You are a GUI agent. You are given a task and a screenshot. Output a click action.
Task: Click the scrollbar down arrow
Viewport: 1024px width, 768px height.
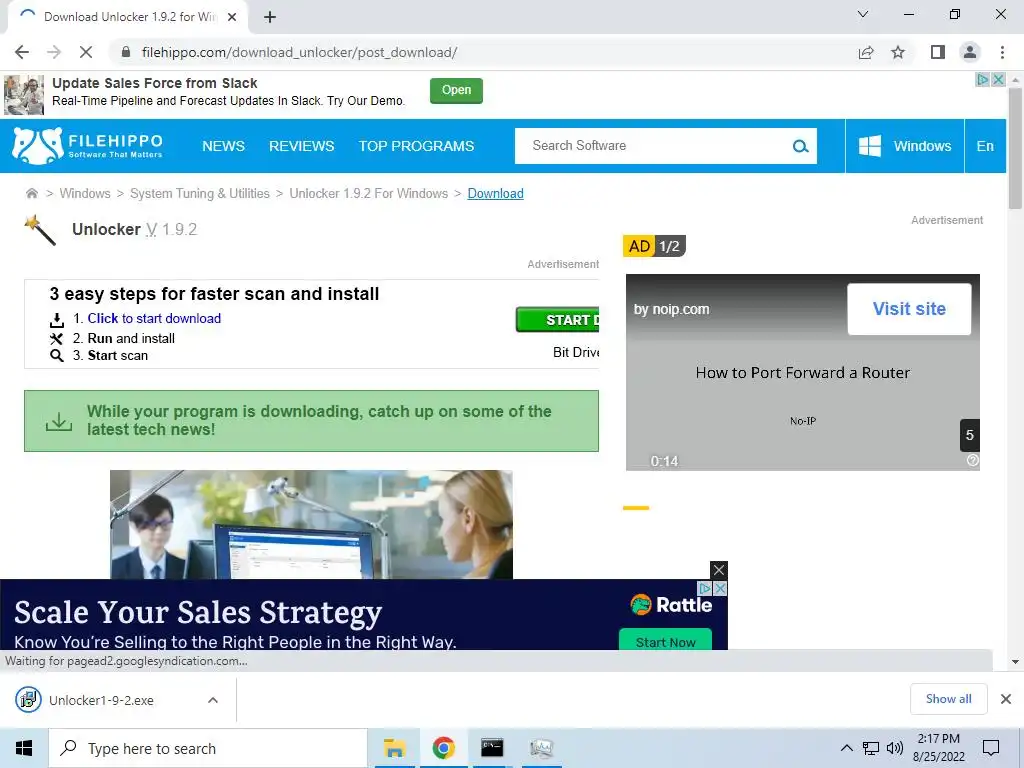click(x=1015, y=662)
